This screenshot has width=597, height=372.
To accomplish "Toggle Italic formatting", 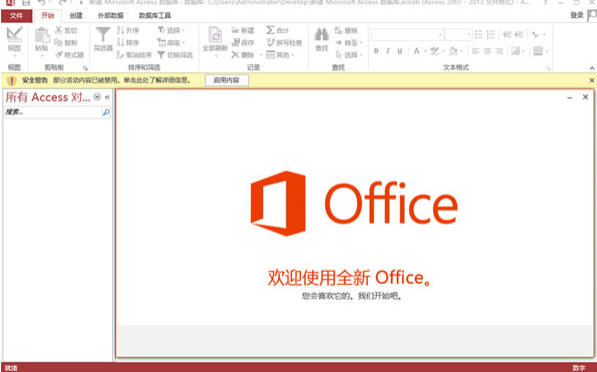I will pyautogui.click(x=388, y=51).
